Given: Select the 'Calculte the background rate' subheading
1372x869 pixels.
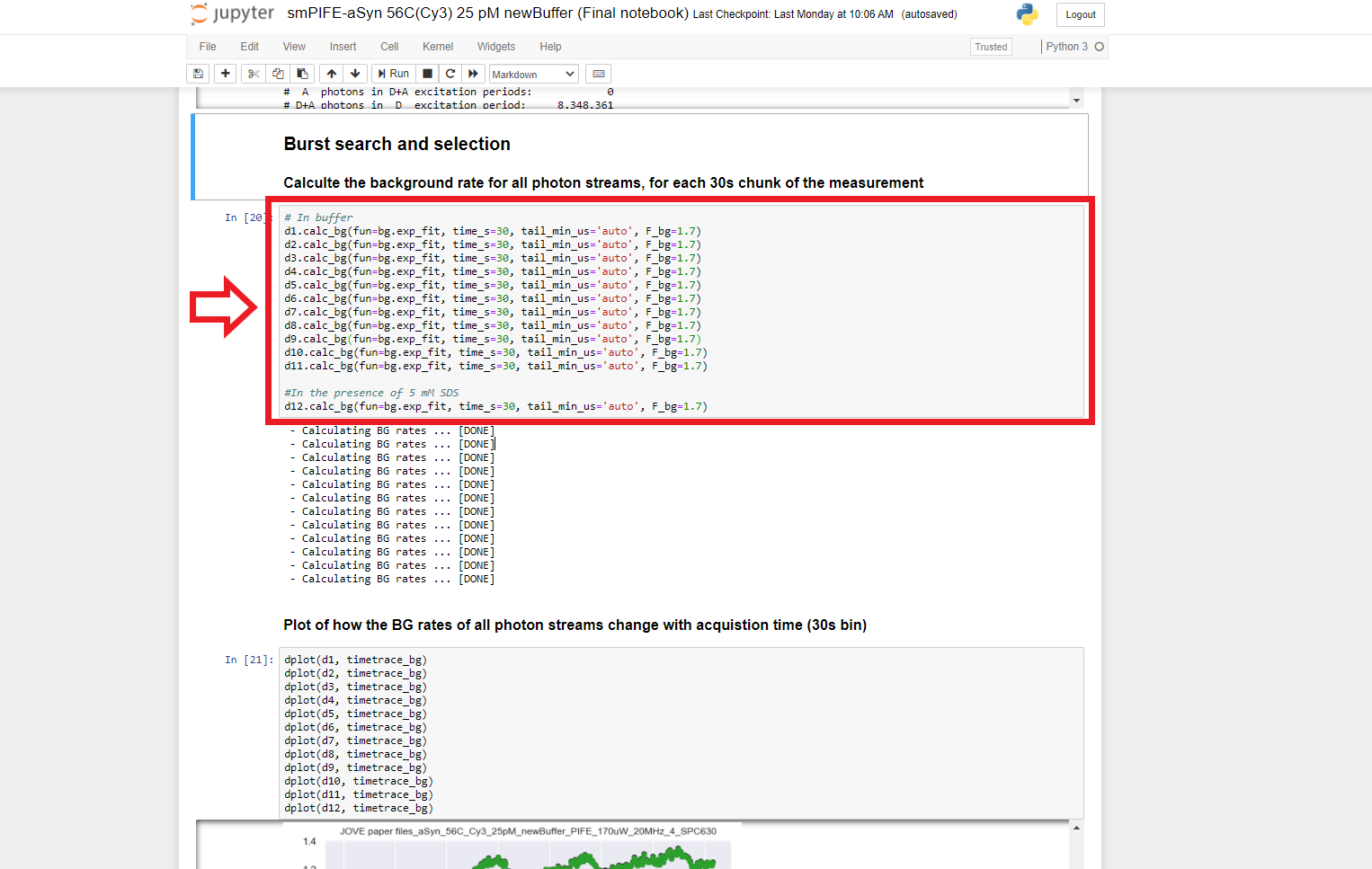Looking at the screenshot, I should coord(603,183).
